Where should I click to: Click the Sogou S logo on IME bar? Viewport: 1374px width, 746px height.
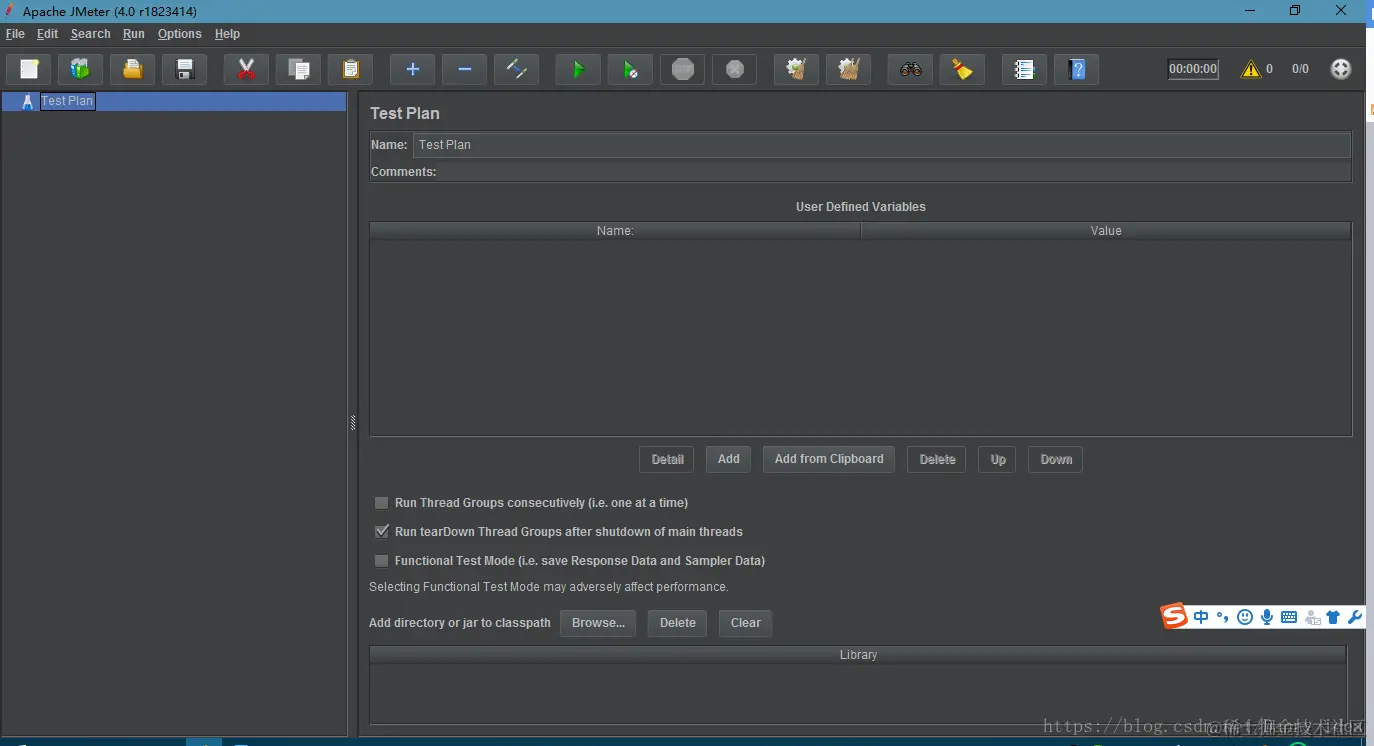click(x=1174, y=616)
